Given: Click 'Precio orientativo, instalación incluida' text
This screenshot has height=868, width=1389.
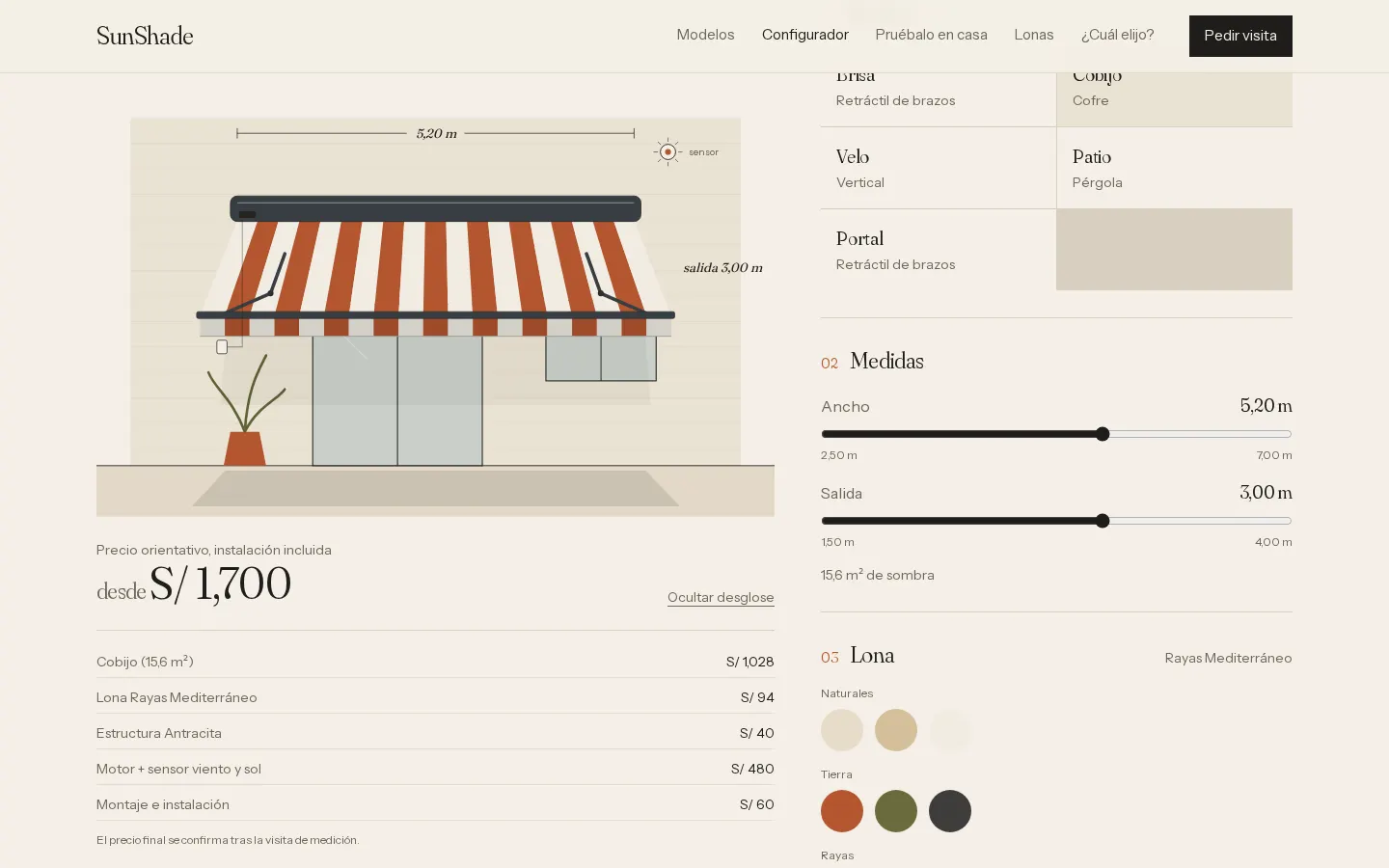Looking at the screenshot, I should 214,550.
